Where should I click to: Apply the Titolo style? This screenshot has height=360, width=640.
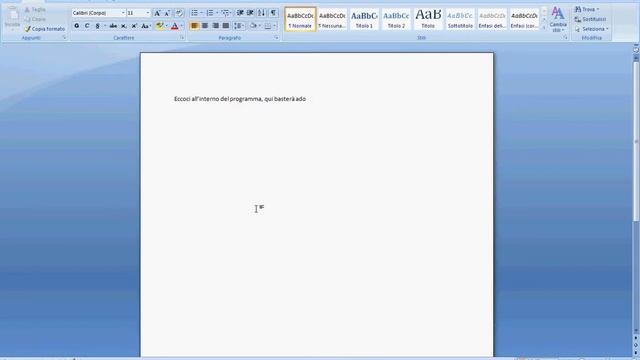point(428,19)
